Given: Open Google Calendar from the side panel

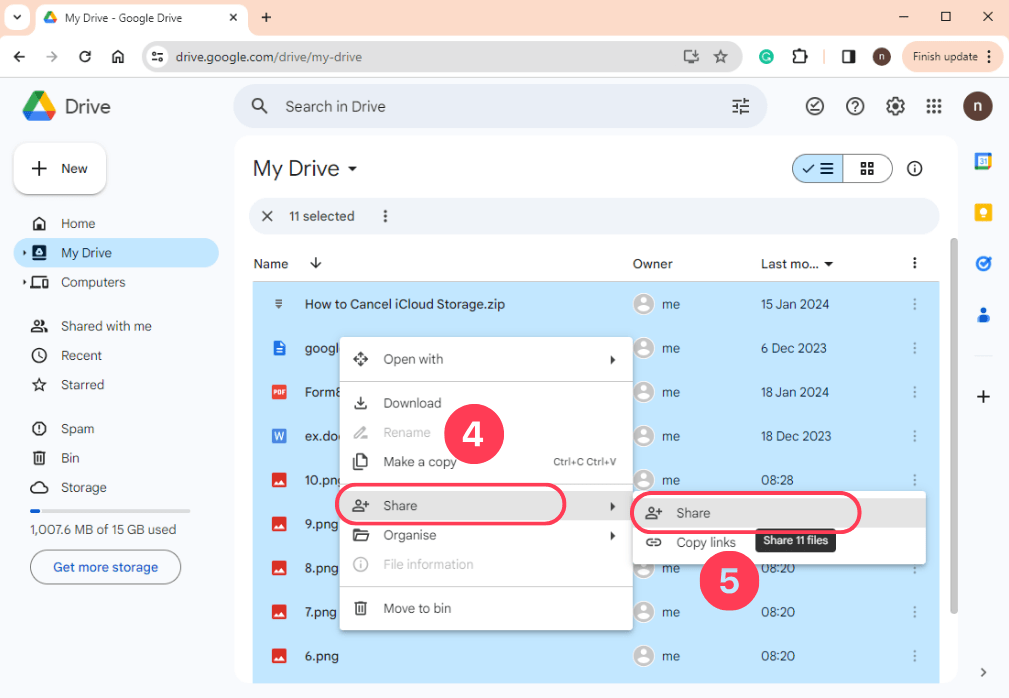Looking at the screenshot, I should [983, 160].
